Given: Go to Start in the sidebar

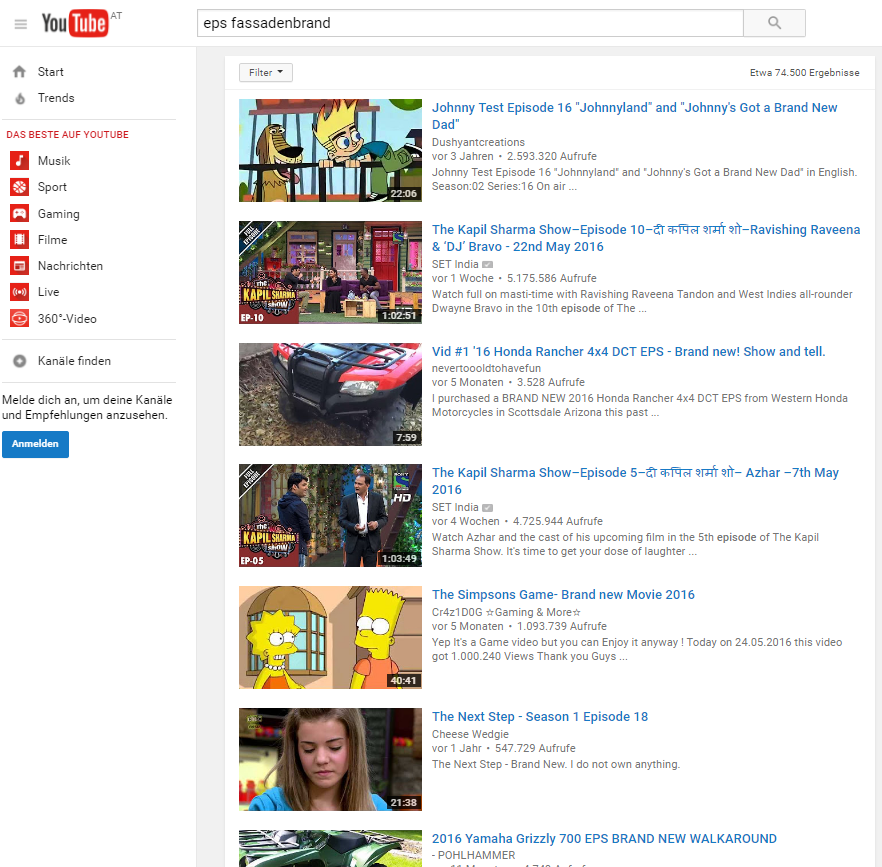Looking at the screenshot, I should [x=50, y=72].
